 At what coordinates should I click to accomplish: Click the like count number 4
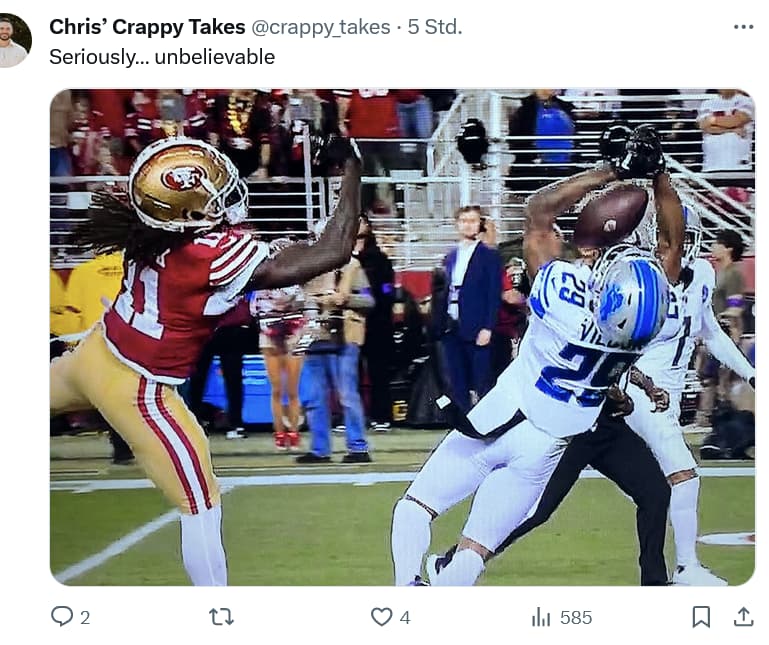pyautogui.click(x=405, y=618)
